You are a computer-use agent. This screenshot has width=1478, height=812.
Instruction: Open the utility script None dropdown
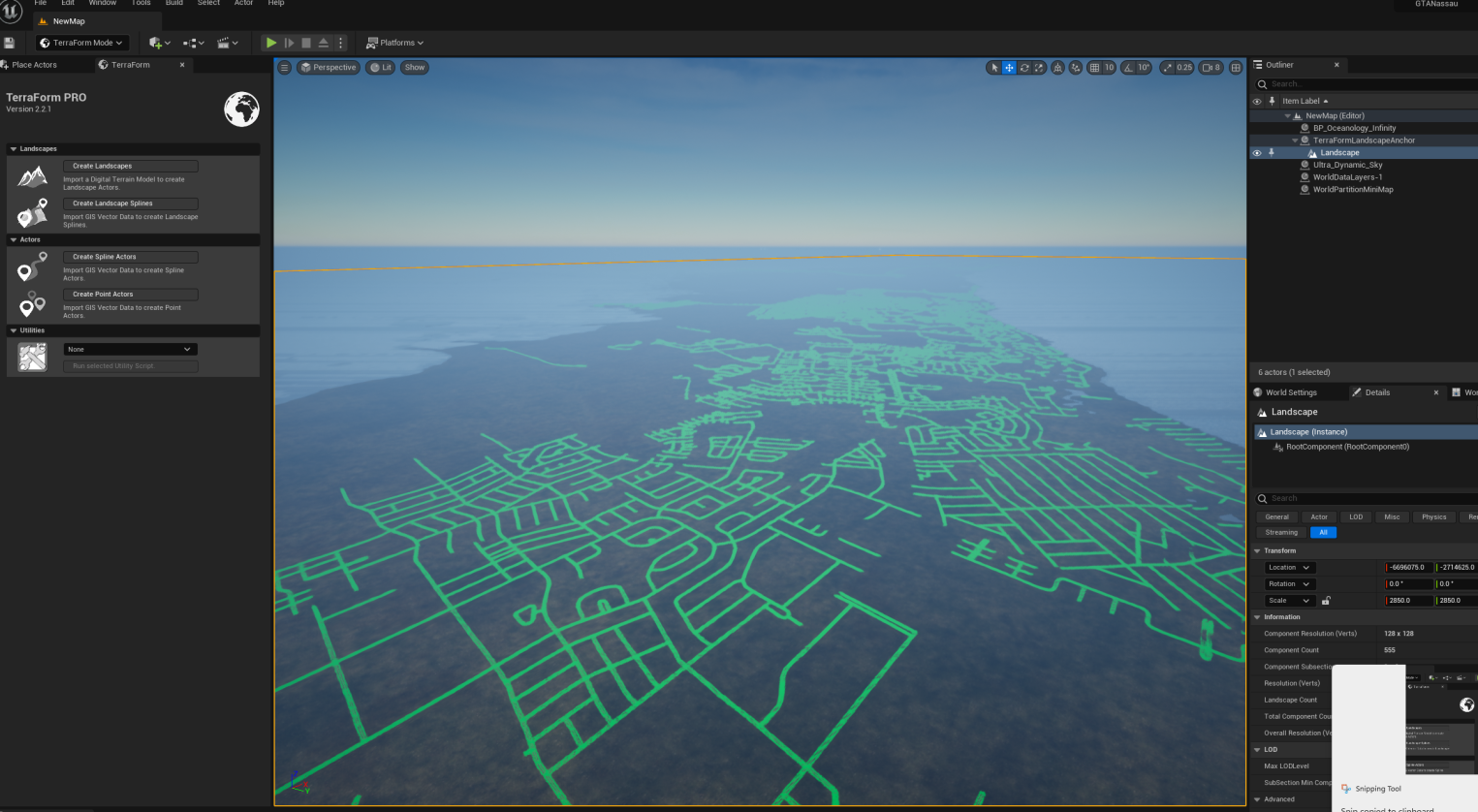(x=131, y=349)
